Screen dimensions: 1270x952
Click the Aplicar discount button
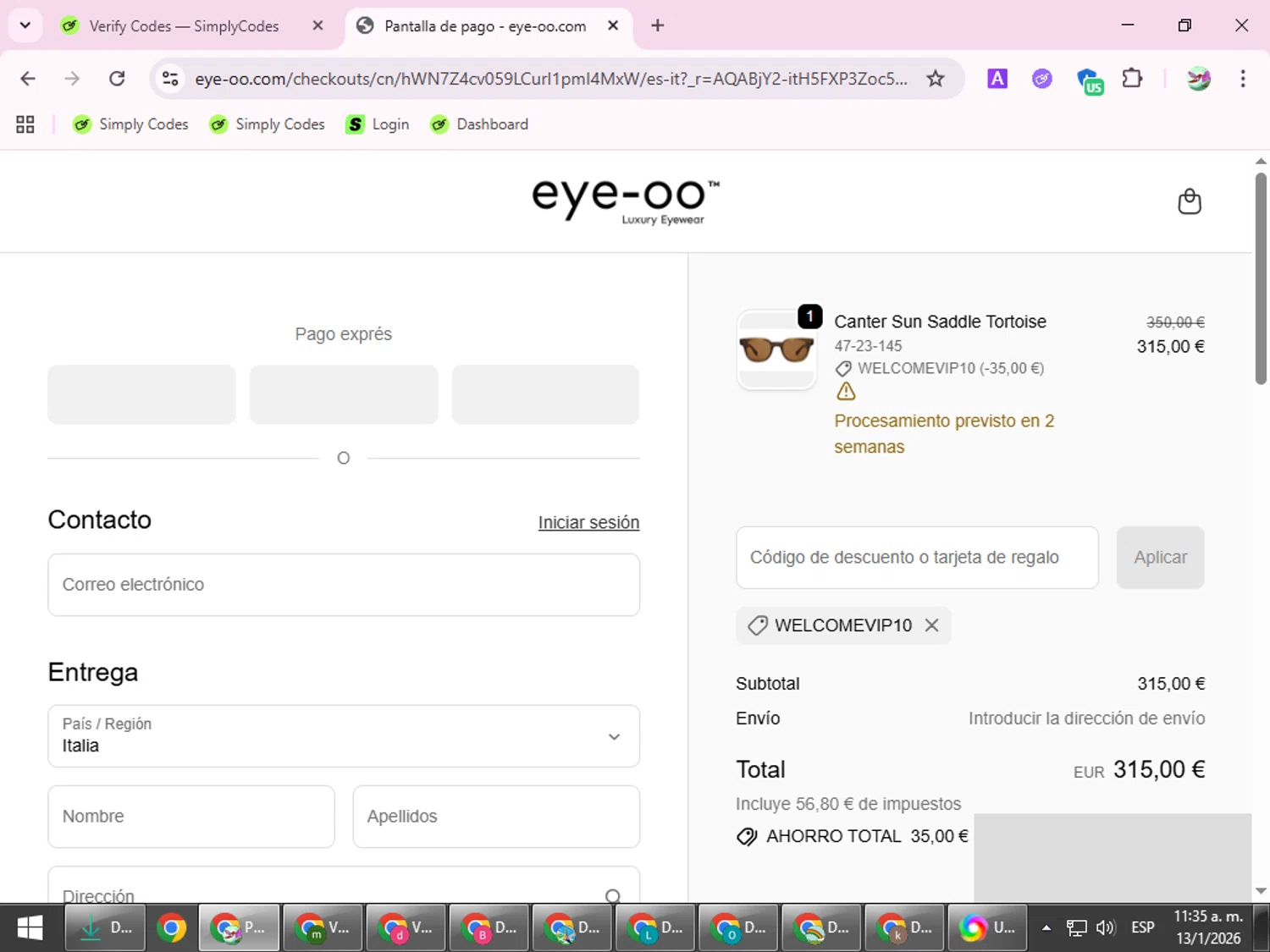pos(1160,558)
